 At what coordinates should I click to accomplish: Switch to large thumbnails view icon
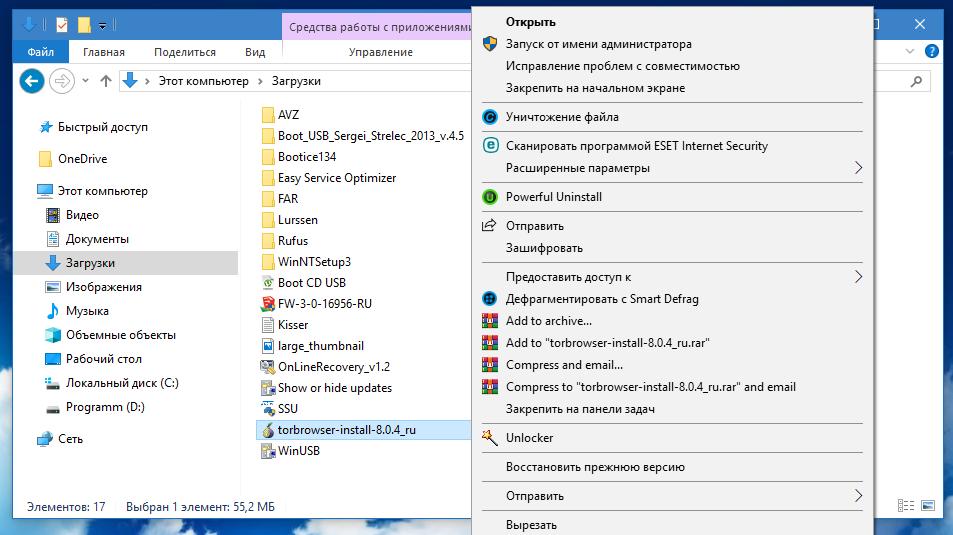pyautogui.click(x=927, y=506)
